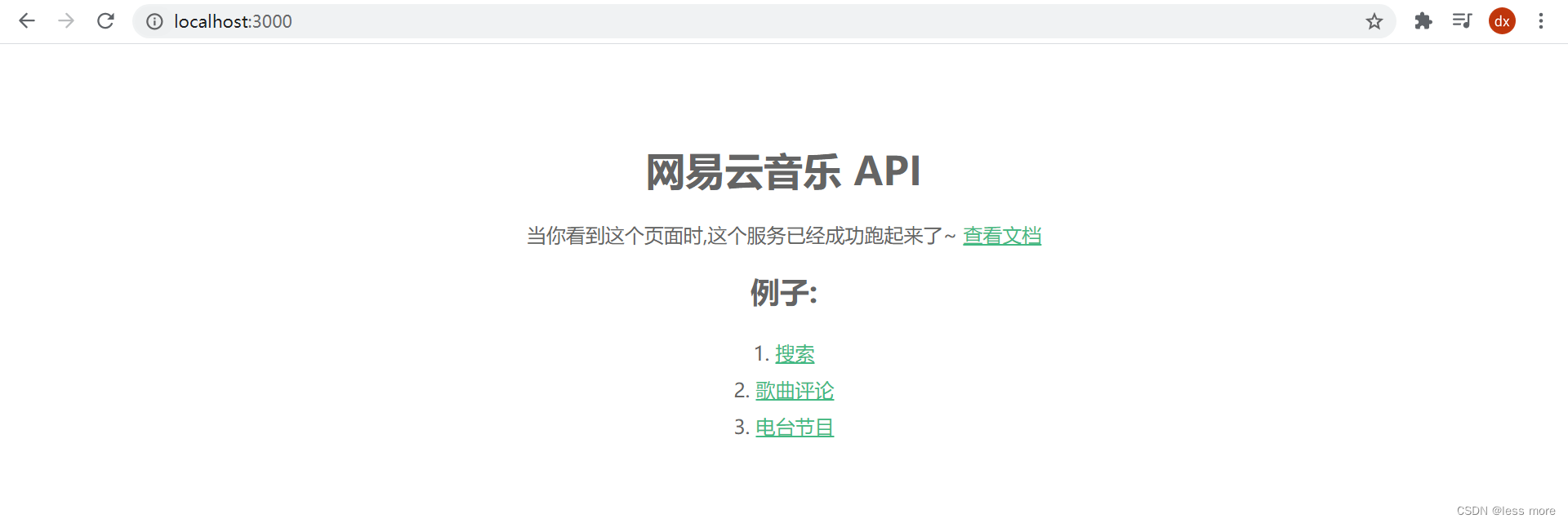Image resolution: width=1568 pixels, height=523 pixels.
Task: Open the Extensions puzzle icon
Action: point(1423,21)
